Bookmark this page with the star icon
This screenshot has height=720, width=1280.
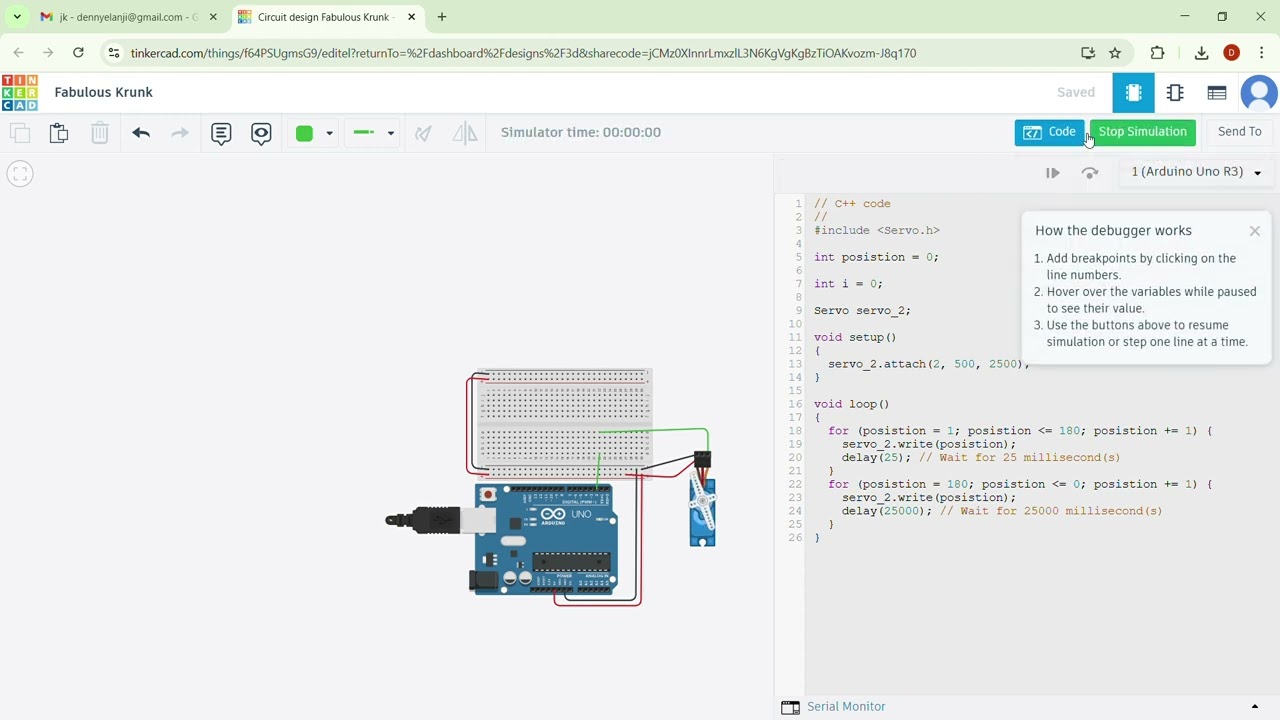1115,53
